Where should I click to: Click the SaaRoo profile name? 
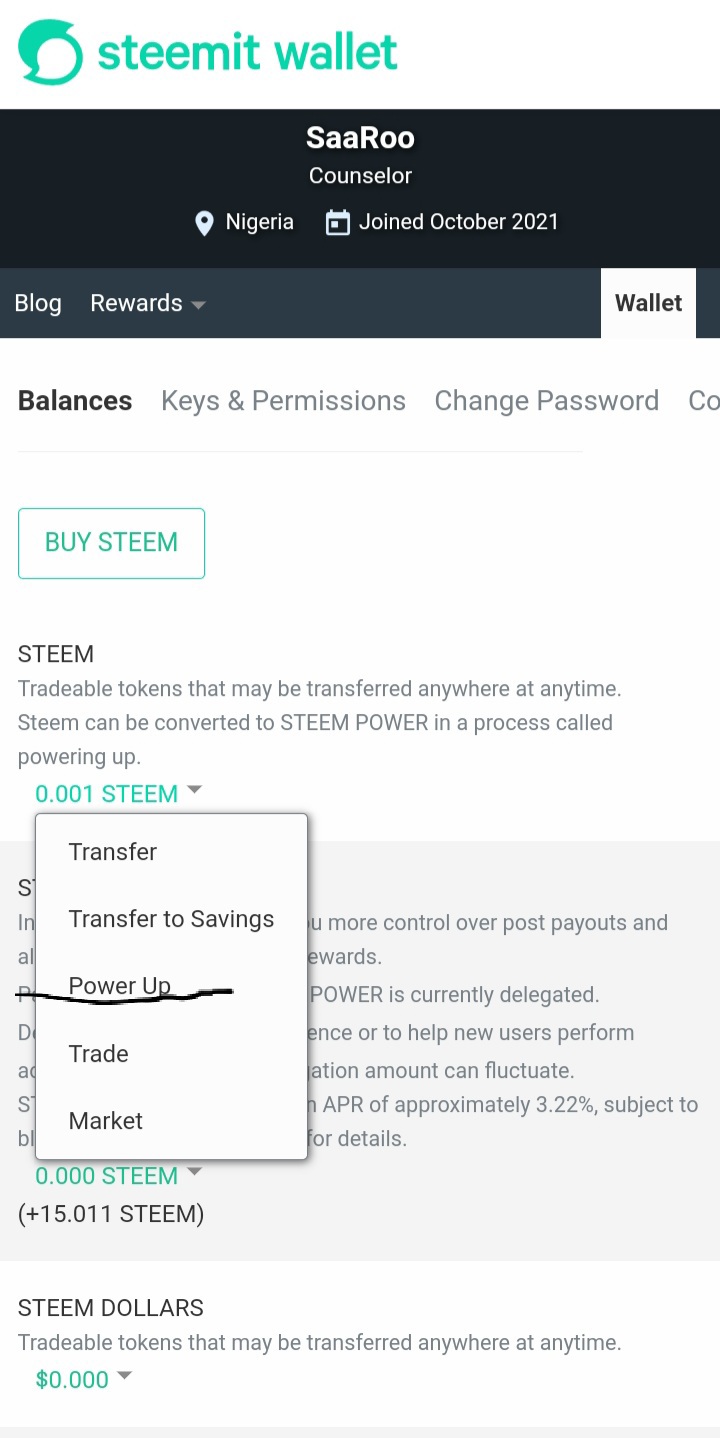[360, 138]
